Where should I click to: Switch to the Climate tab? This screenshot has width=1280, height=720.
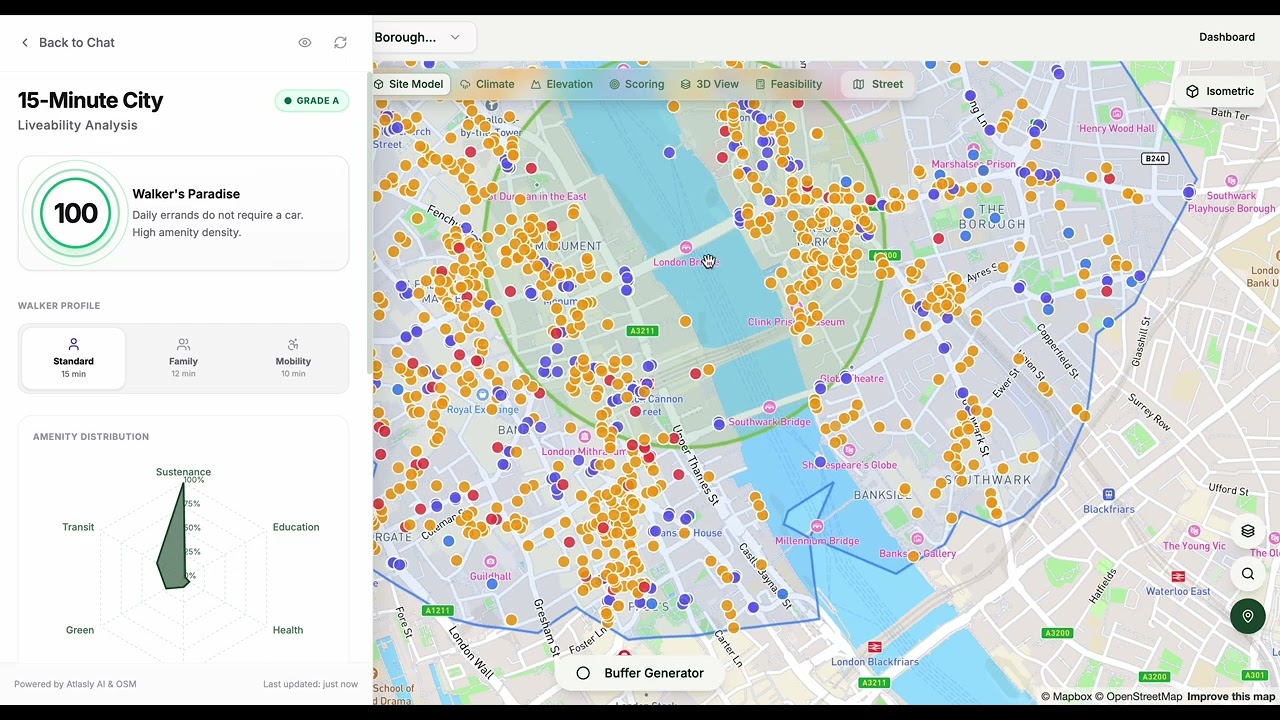point(487,84)
